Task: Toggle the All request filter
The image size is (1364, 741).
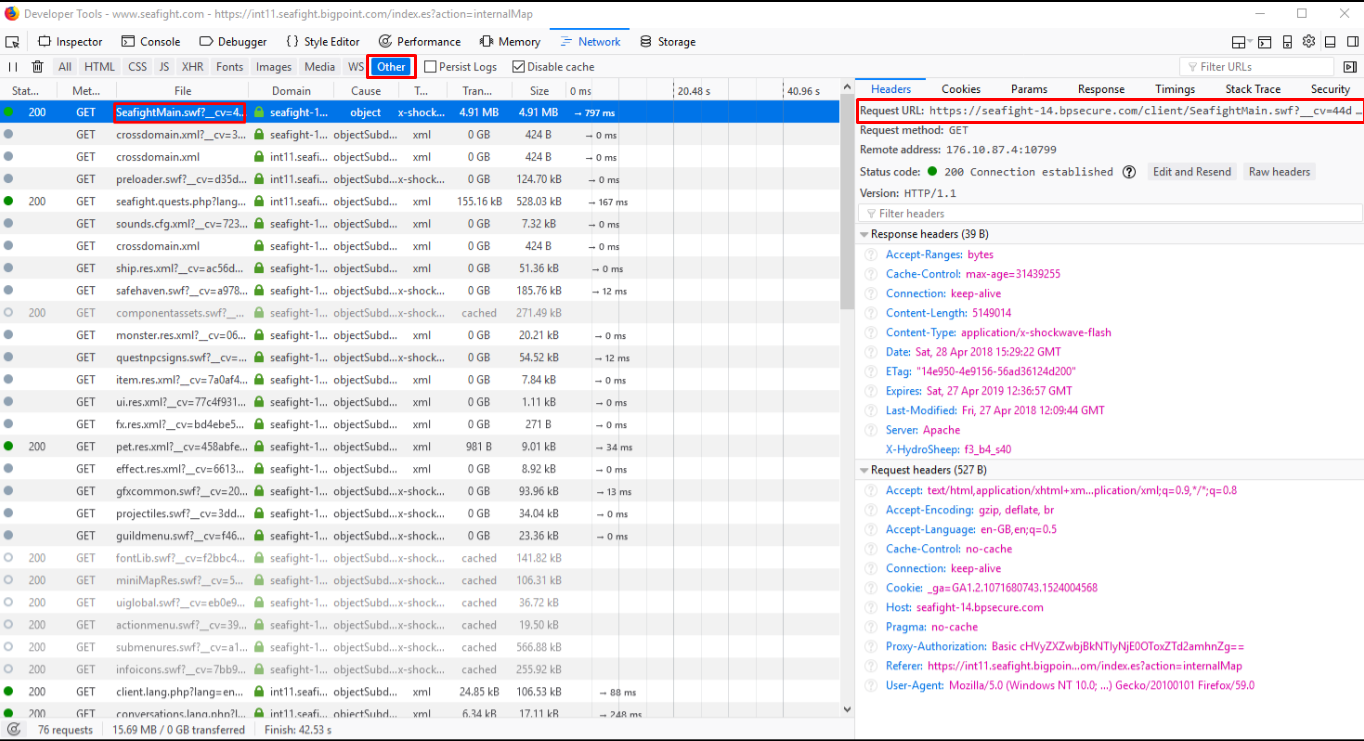Action: coord(65,67)
